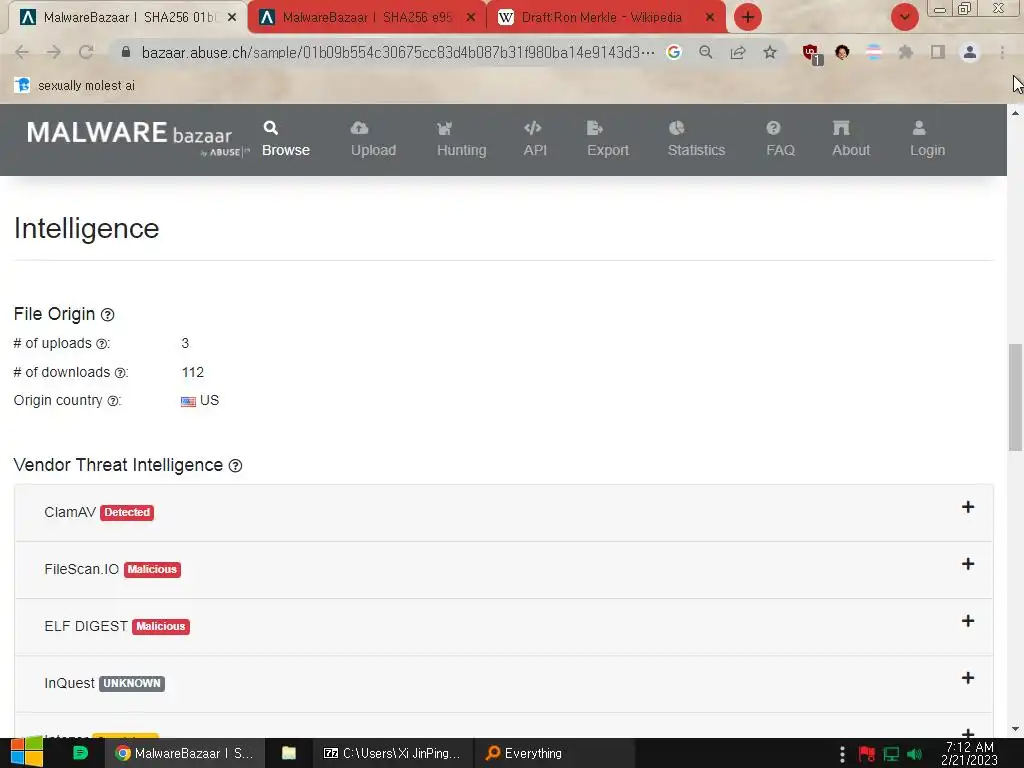This screenshot has height=768, width=1024.
Task: Open the Windows Start button
Action: (x=27, y=753)
